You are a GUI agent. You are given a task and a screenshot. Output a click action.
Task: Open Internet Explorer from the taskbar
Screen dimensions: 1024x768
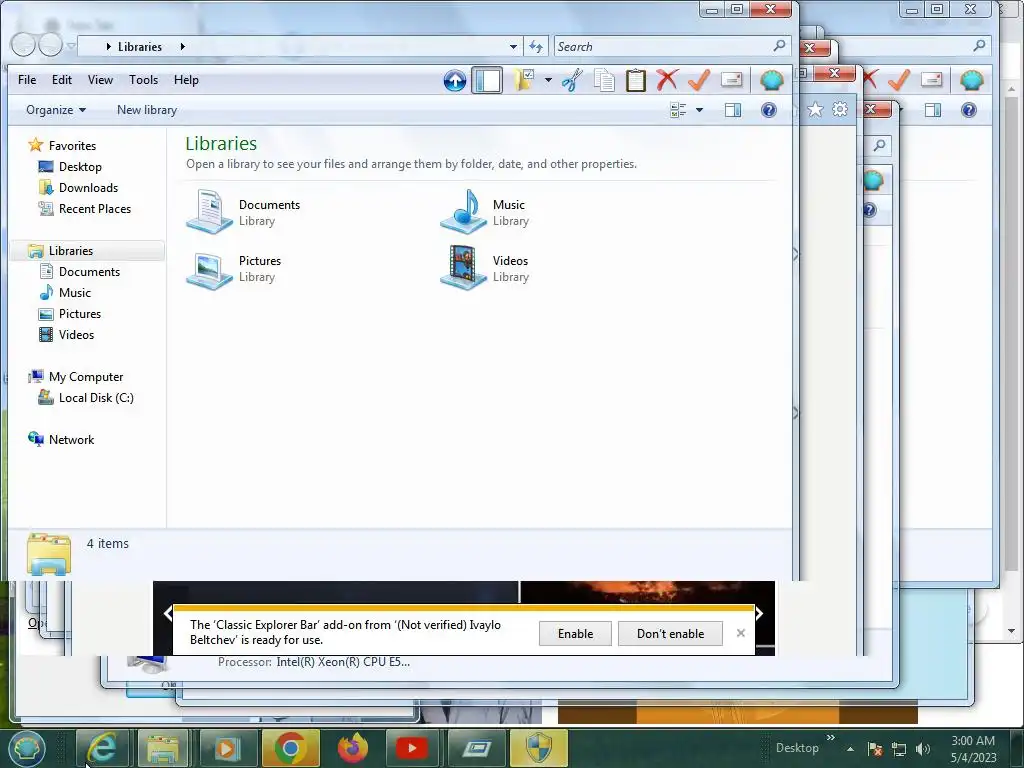click(x=102, y=748)
